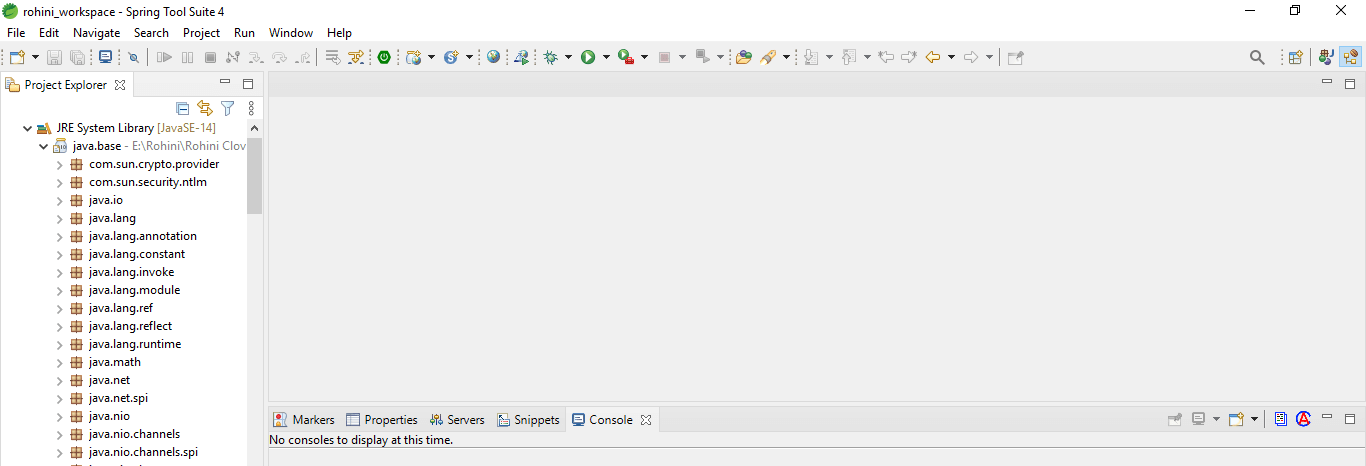Open the Back history dropdown arrow
This screenshot has height=466, width=1366.
point(951,57)
